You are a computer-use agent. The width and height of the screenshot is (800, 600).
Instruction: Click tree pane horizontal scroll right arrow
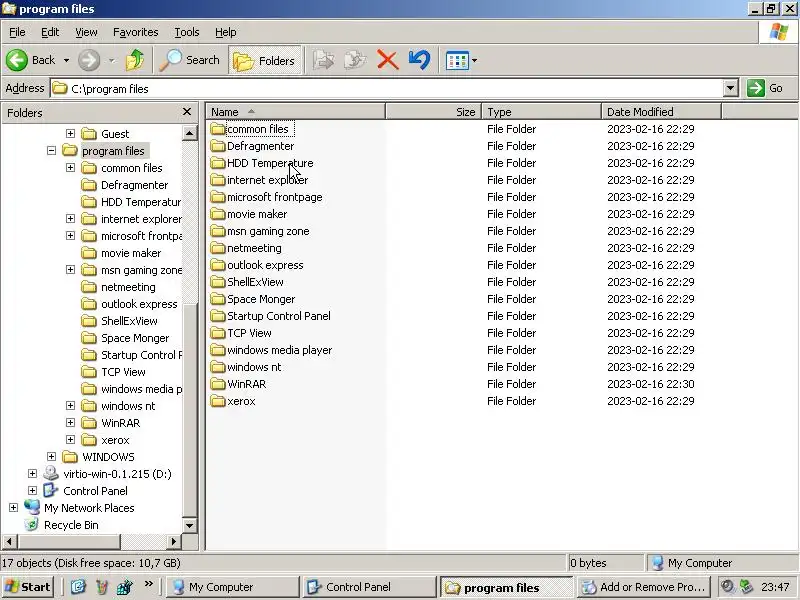click(x=174, y=541)
